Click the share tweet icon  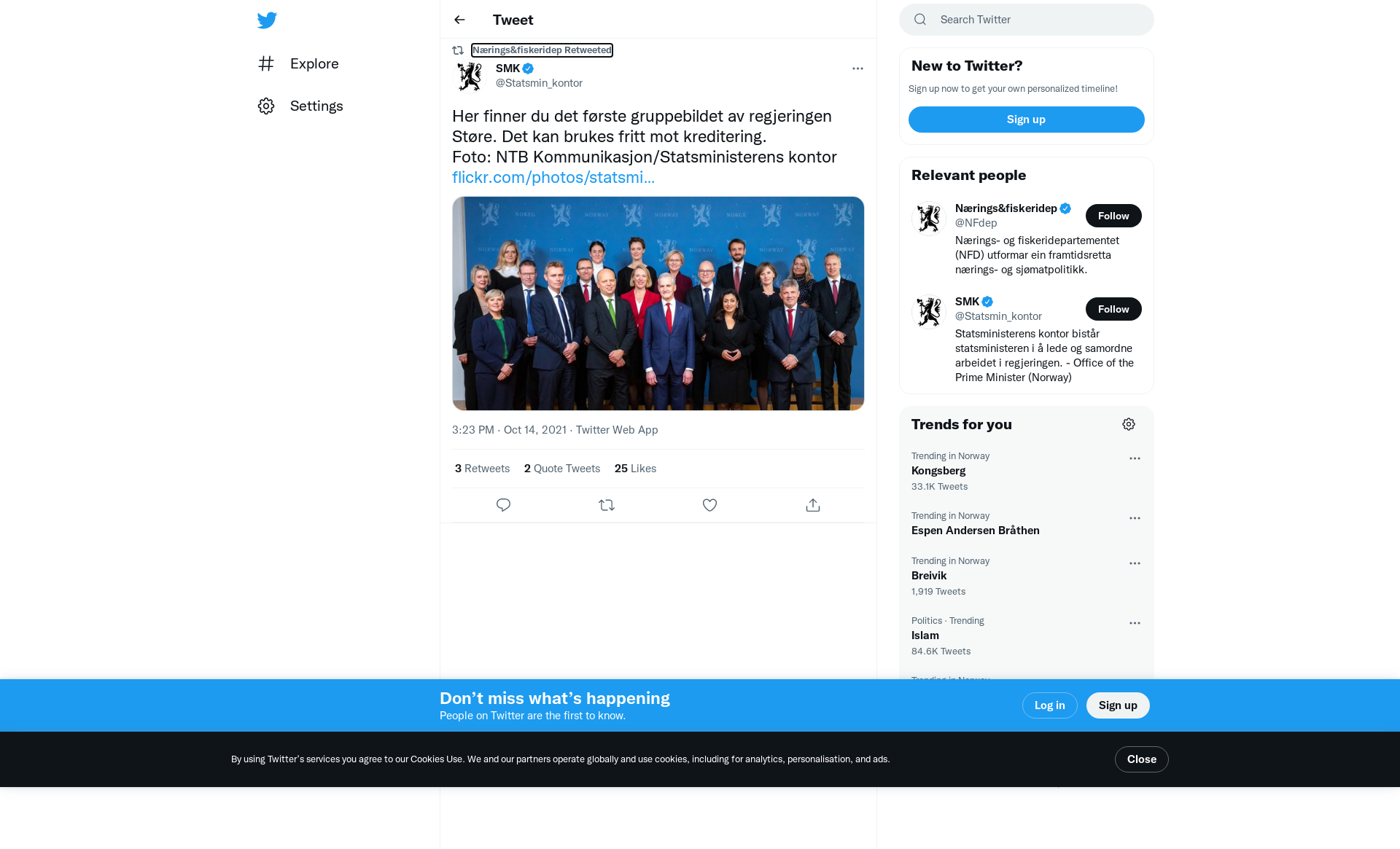tap(813, 505)
